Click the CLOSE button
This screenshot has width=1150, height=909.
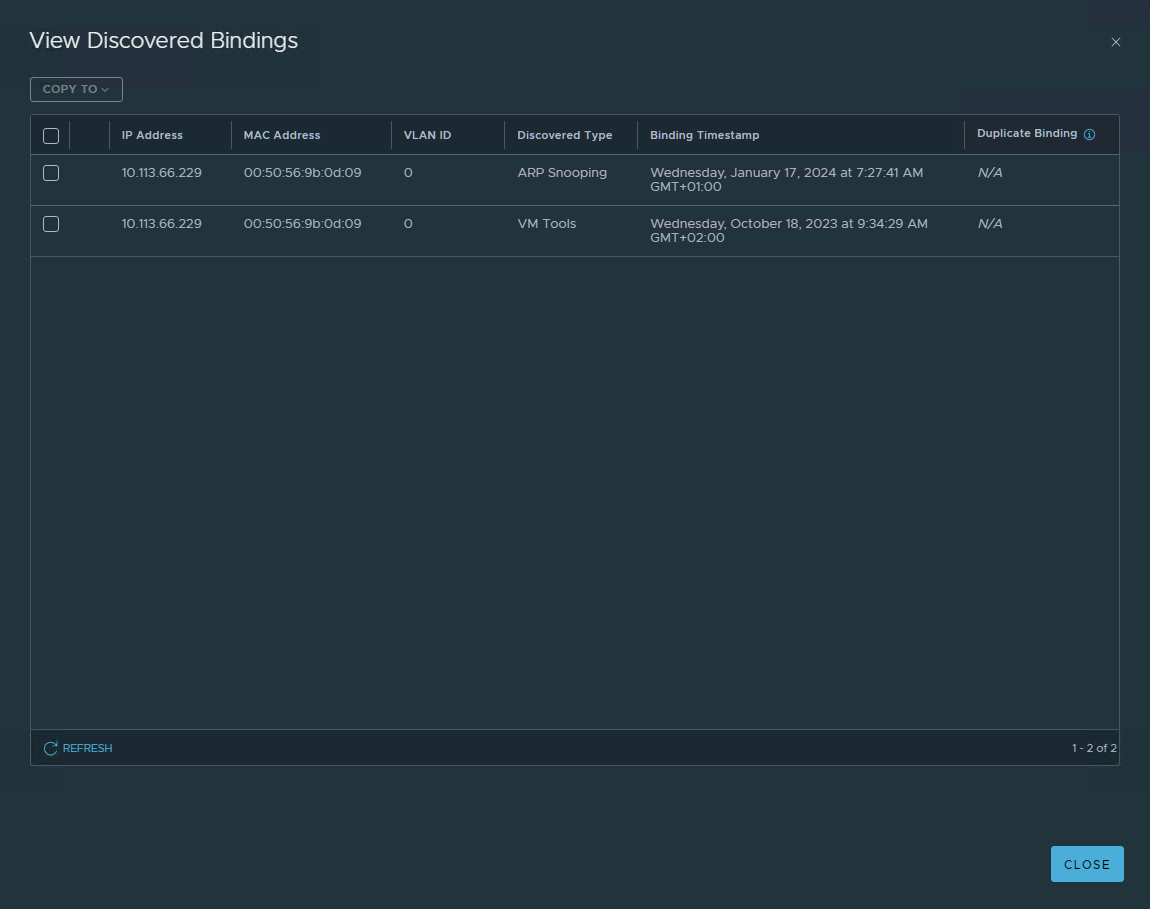pyautogui.click(x=1087, y=864)
